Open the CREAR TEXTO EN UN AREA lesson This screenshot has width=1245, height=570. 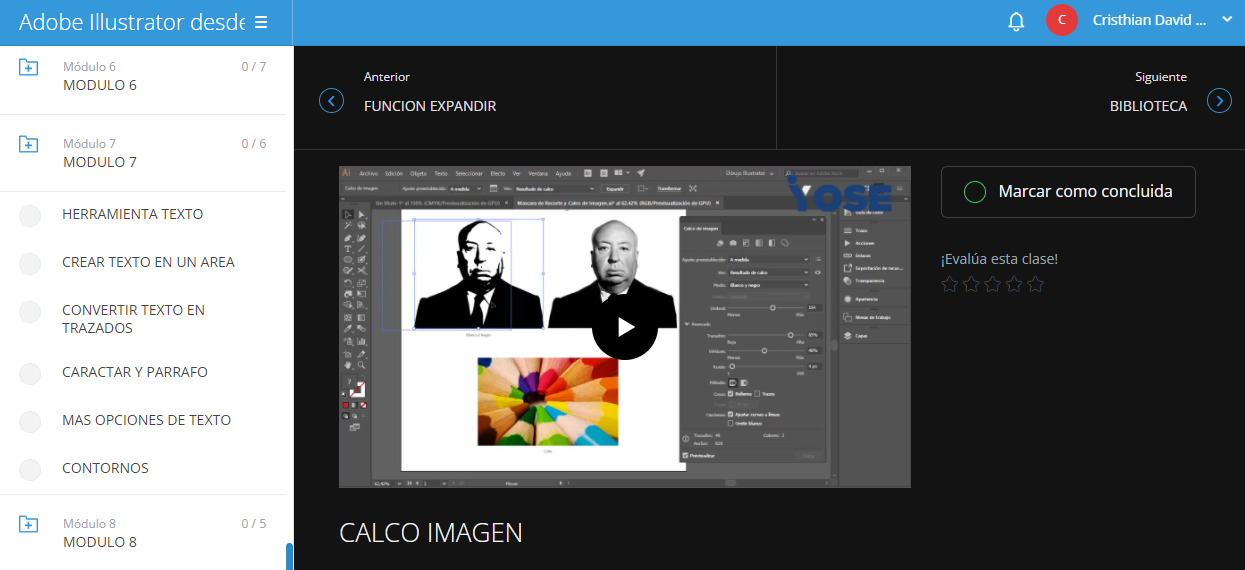[148, 262]
